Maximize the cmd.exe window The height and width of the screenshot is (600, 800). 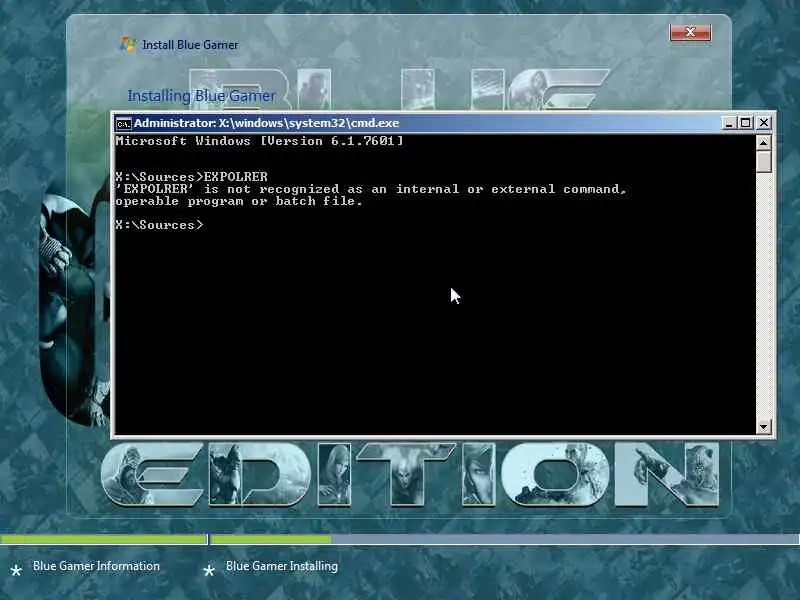pyautogui.click(x=745, y=123)
